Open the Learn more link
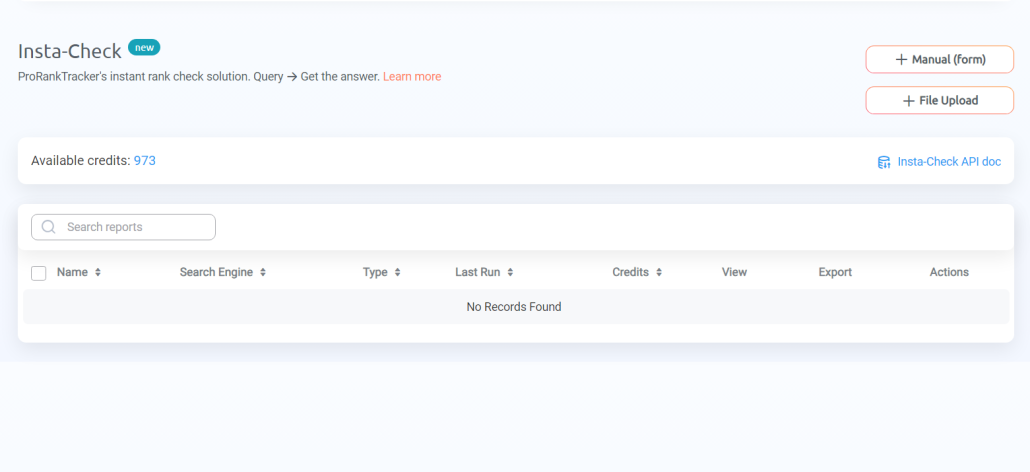The image size is (1030, 472). [412, 77]
